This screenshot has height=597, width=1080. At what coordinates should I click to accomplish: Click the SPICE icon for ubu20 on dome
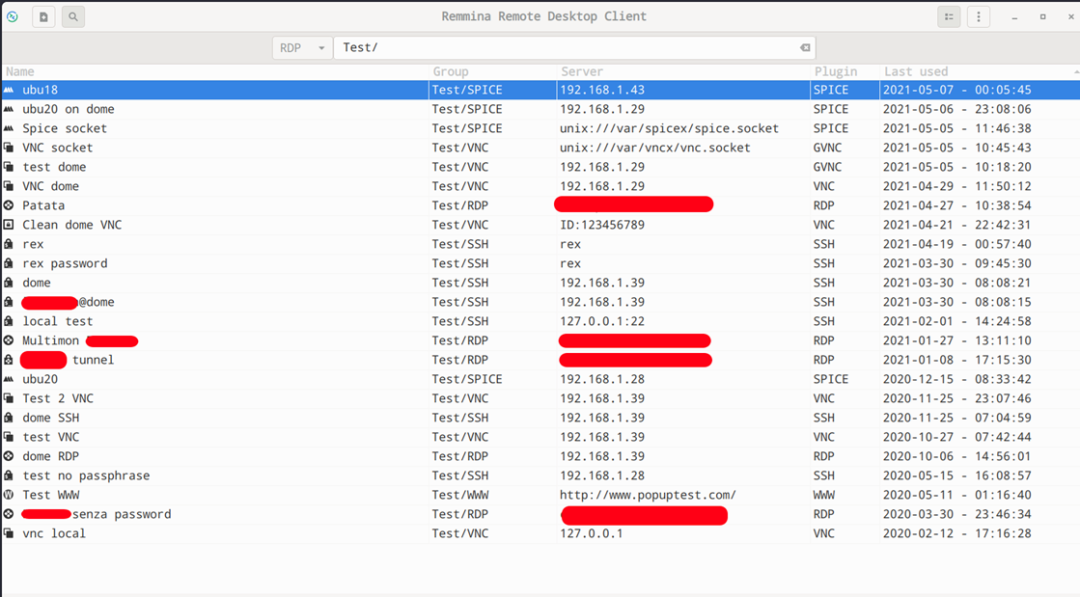[9, 109]
